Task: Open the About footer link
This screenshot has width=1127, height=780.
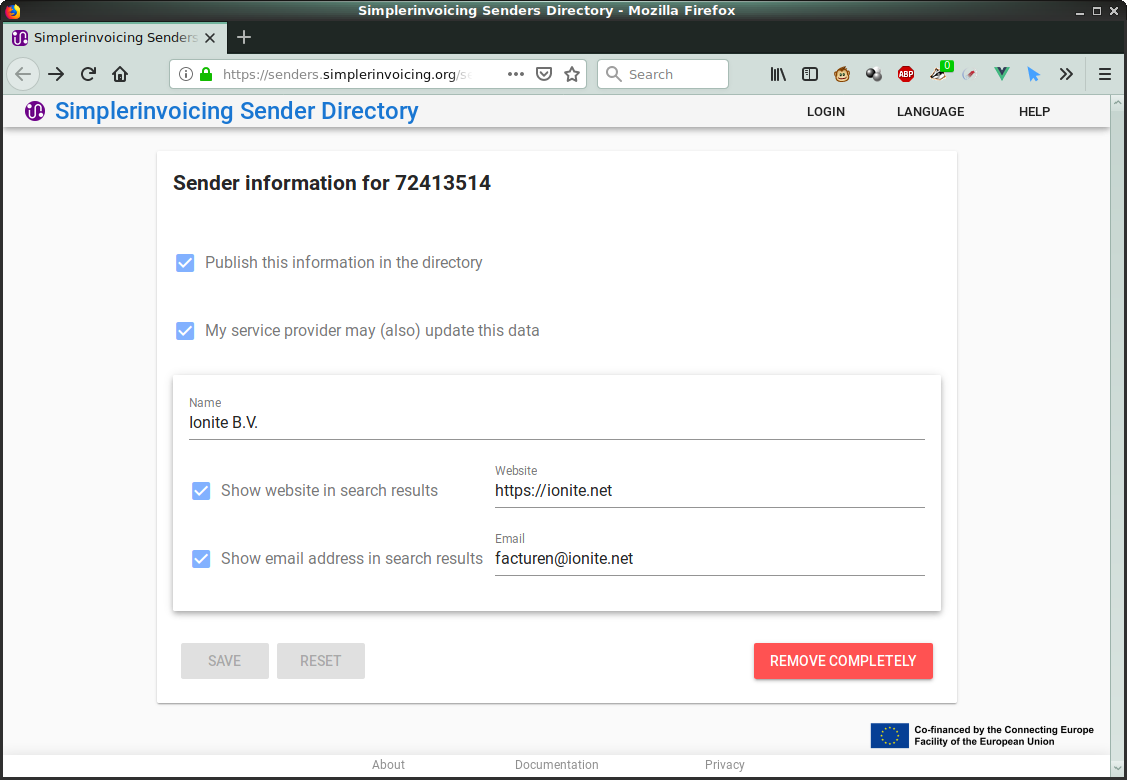Action: pyautogui.click(x=388, y=765)
